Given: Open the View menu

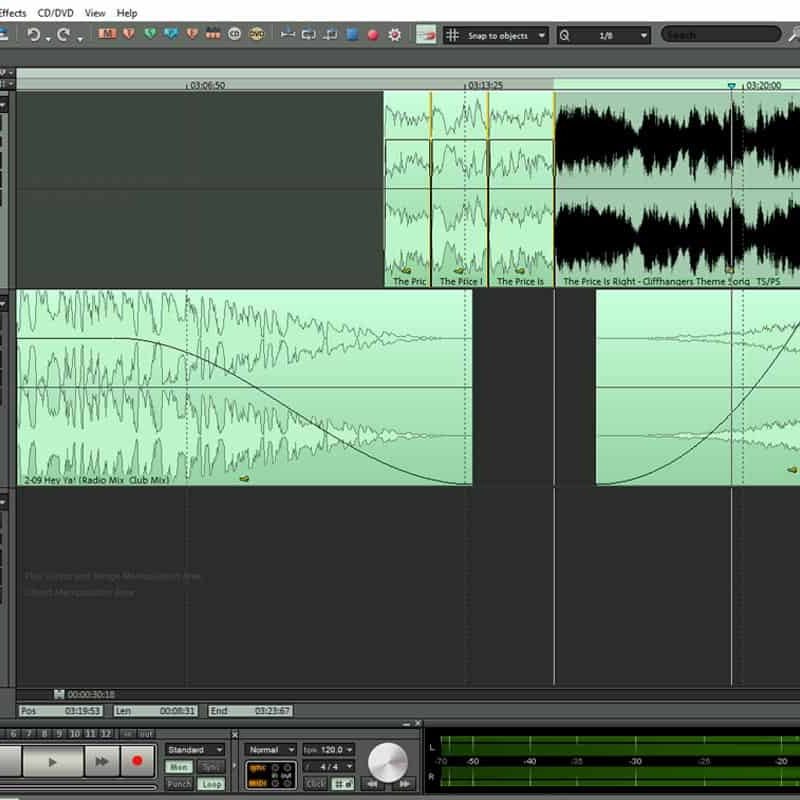Looking at the screenshot, I should click(x=94, y=12).
